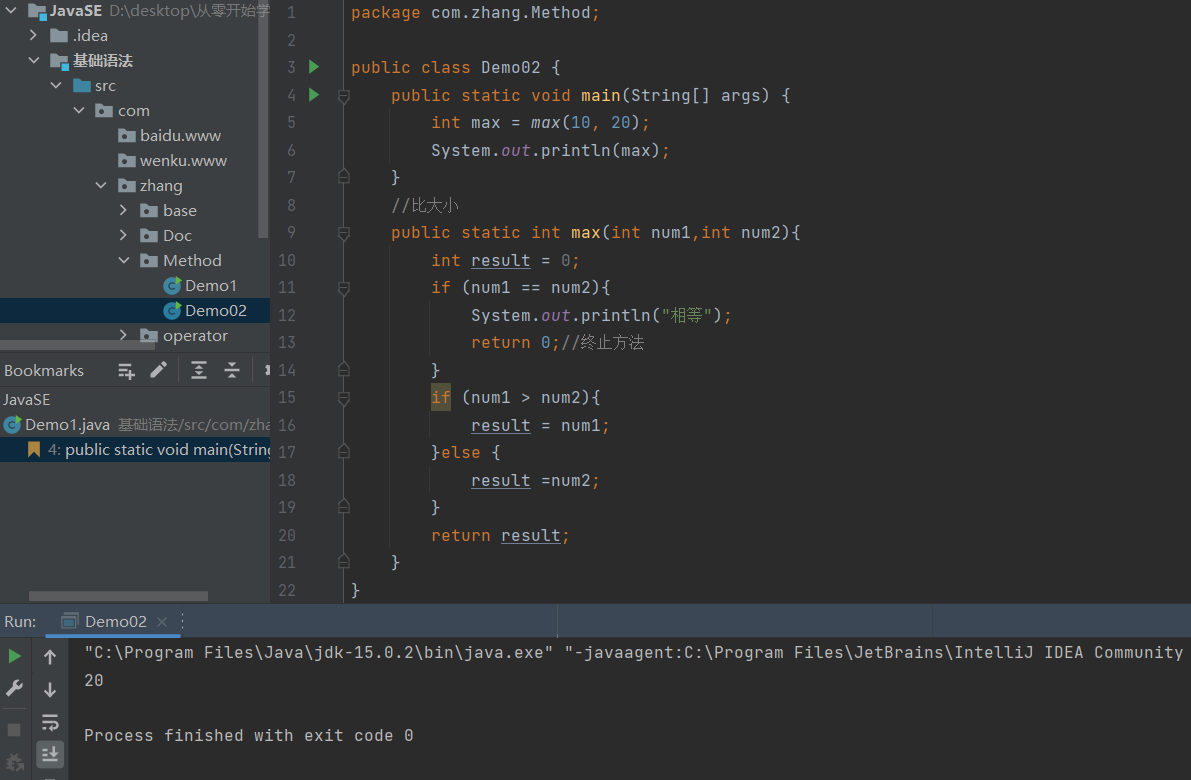Toggle fold marker at line 17 else
Image resolution: width=1191 pixels, height=780 pixels.
[343, 452]
